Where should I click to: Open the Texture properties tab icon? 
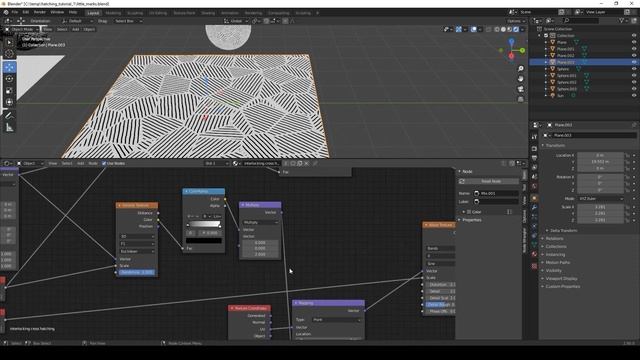[534, 266]
